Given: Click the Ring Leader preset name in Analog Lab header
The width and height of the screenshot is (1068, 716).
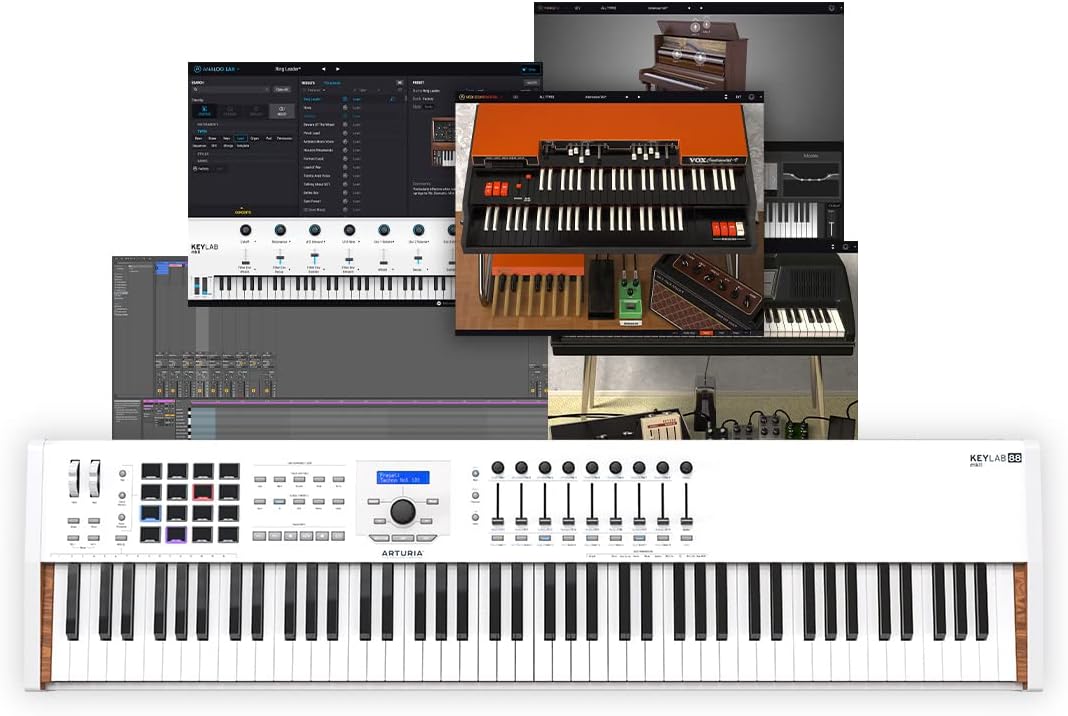Looking at the screenshot, I should (288, 69).
